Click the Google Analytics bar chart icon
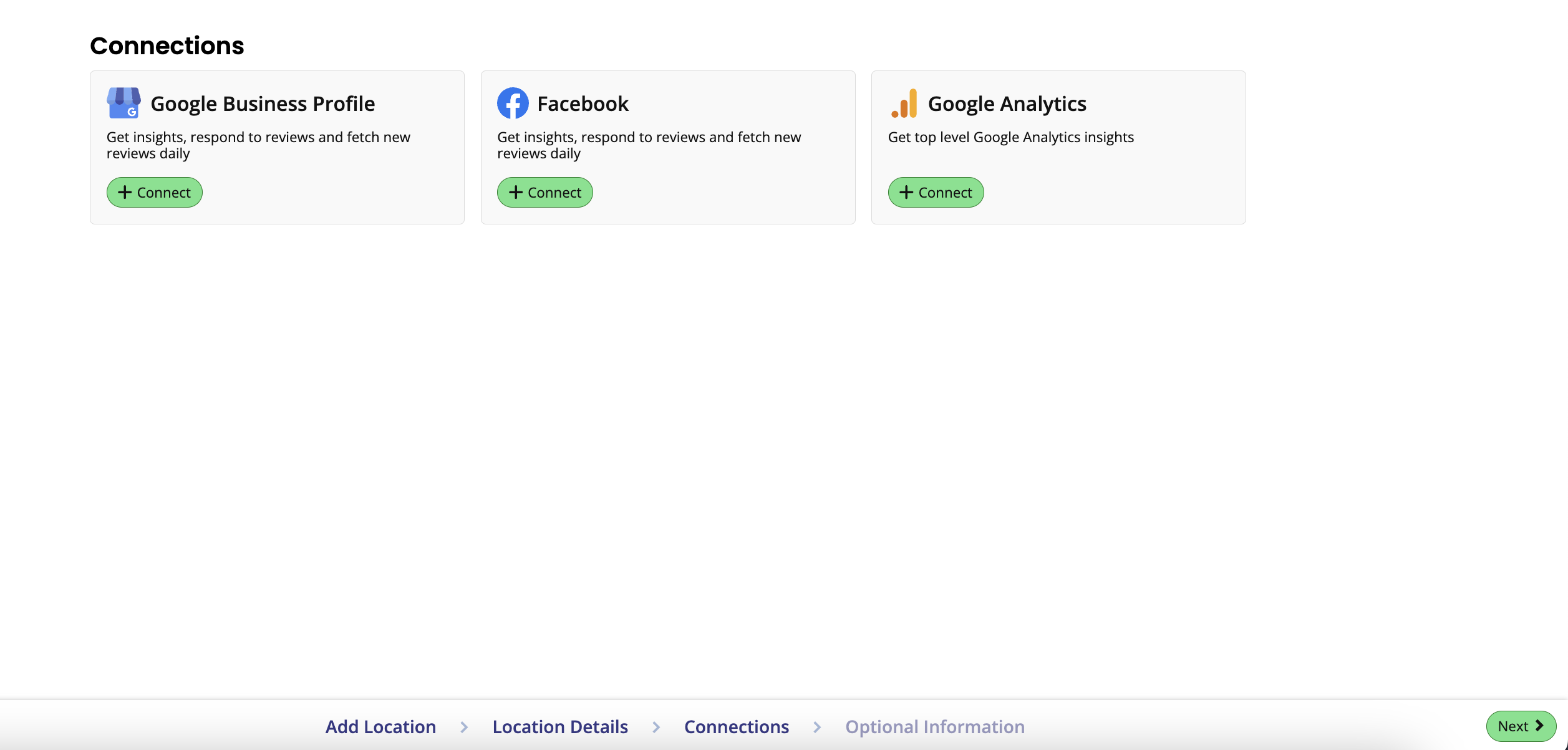Image resolution: width=1568 pixels, height=750 pixels. [904, 103]
